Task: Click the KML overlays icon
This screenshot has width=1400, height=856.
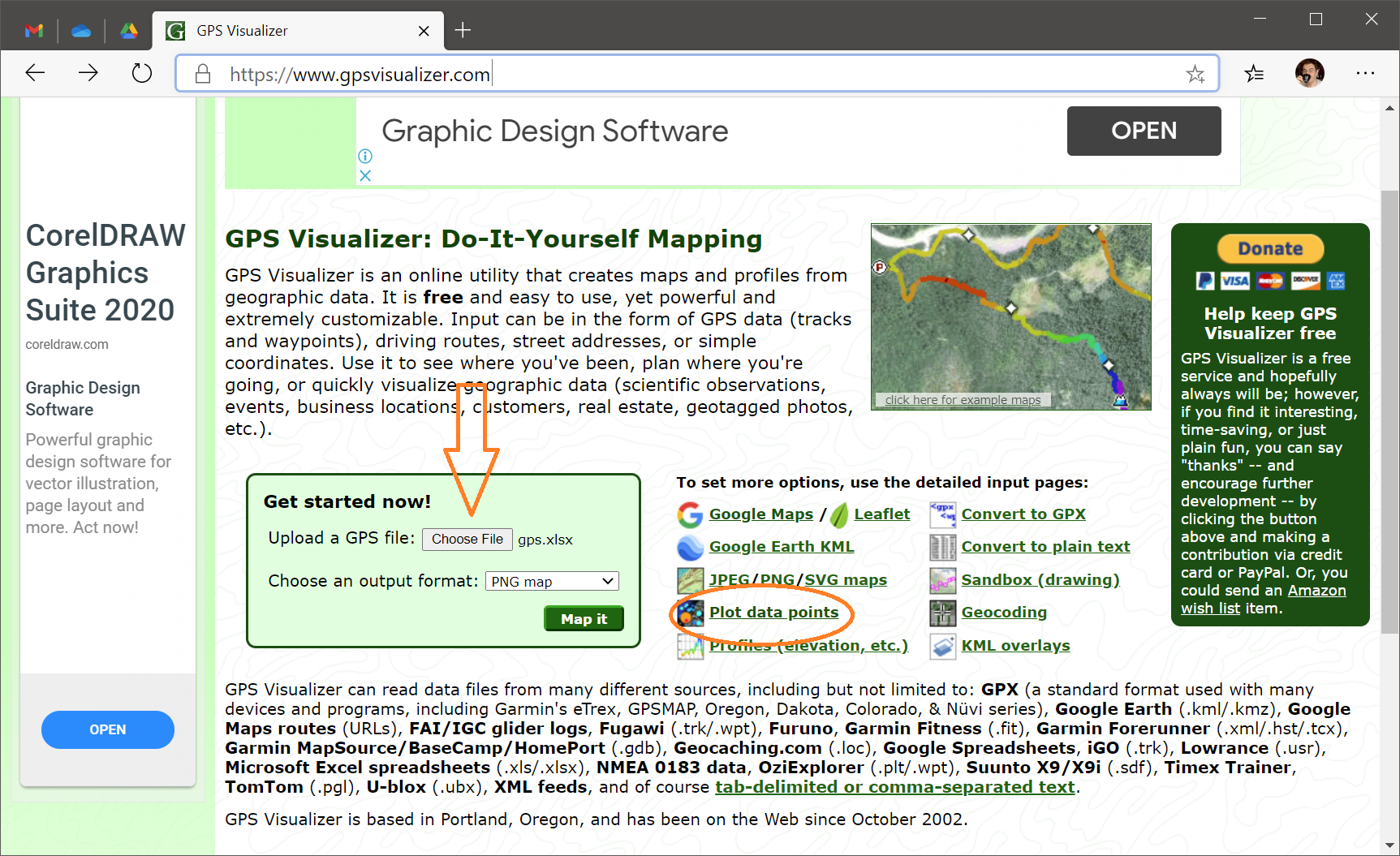Action: pos(942,646)
